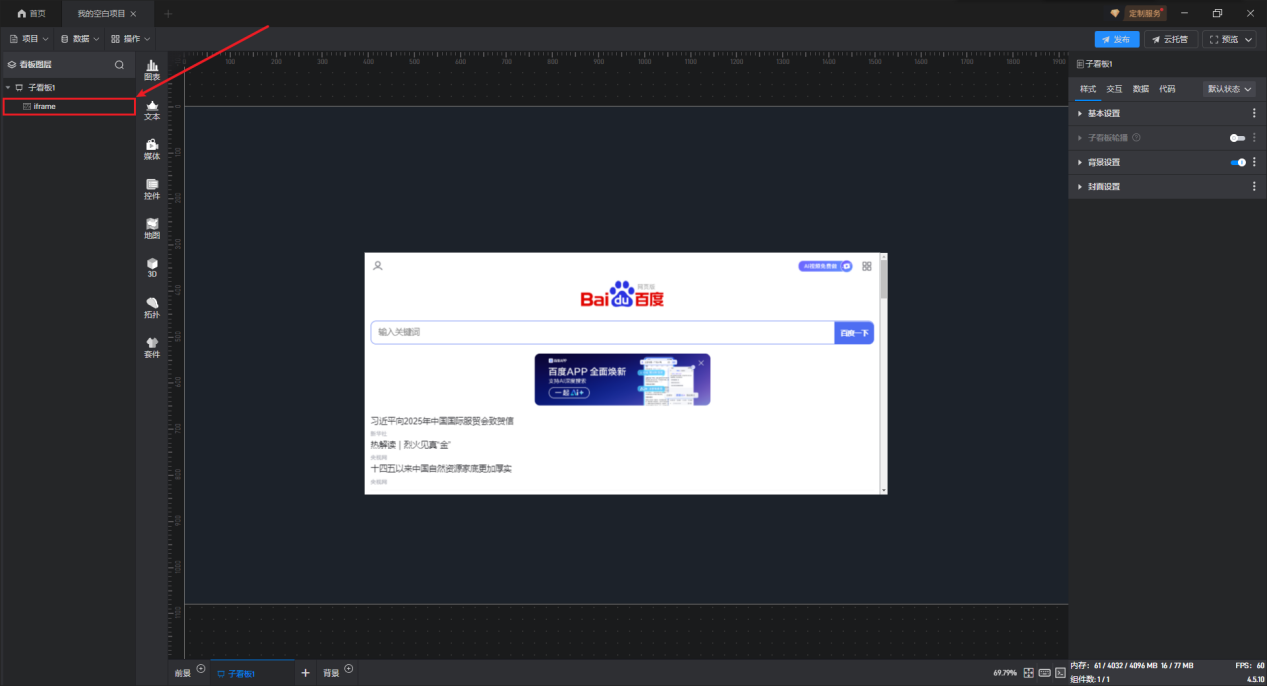Click the 69.79% zoom value
1267x686 pixels.
point(1004,673)
